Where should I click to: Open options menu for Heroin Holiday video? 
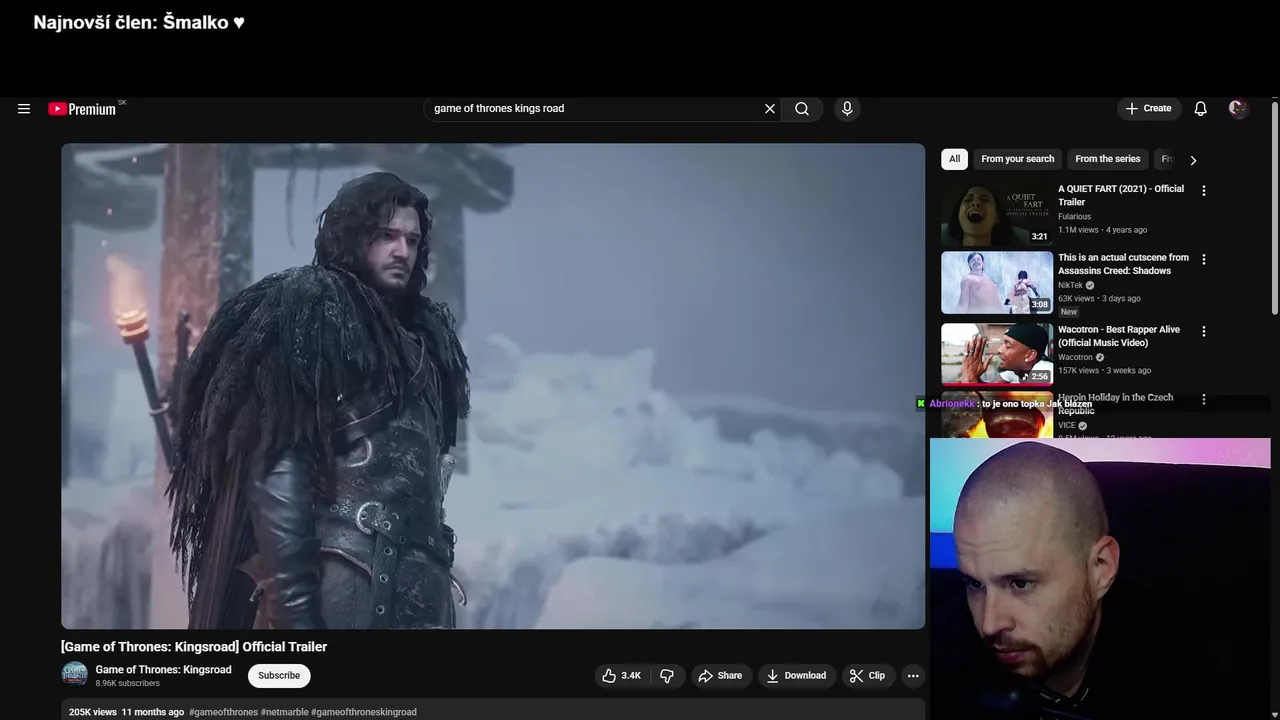(1204, 399)
